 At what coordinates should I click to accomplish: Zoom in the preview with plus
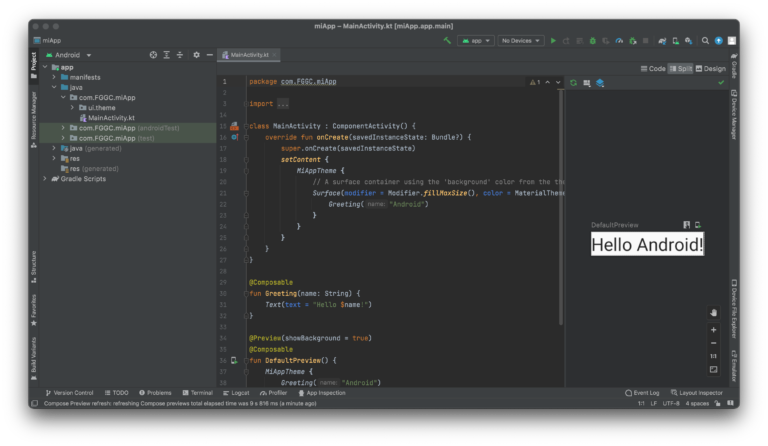click(714, 330)
